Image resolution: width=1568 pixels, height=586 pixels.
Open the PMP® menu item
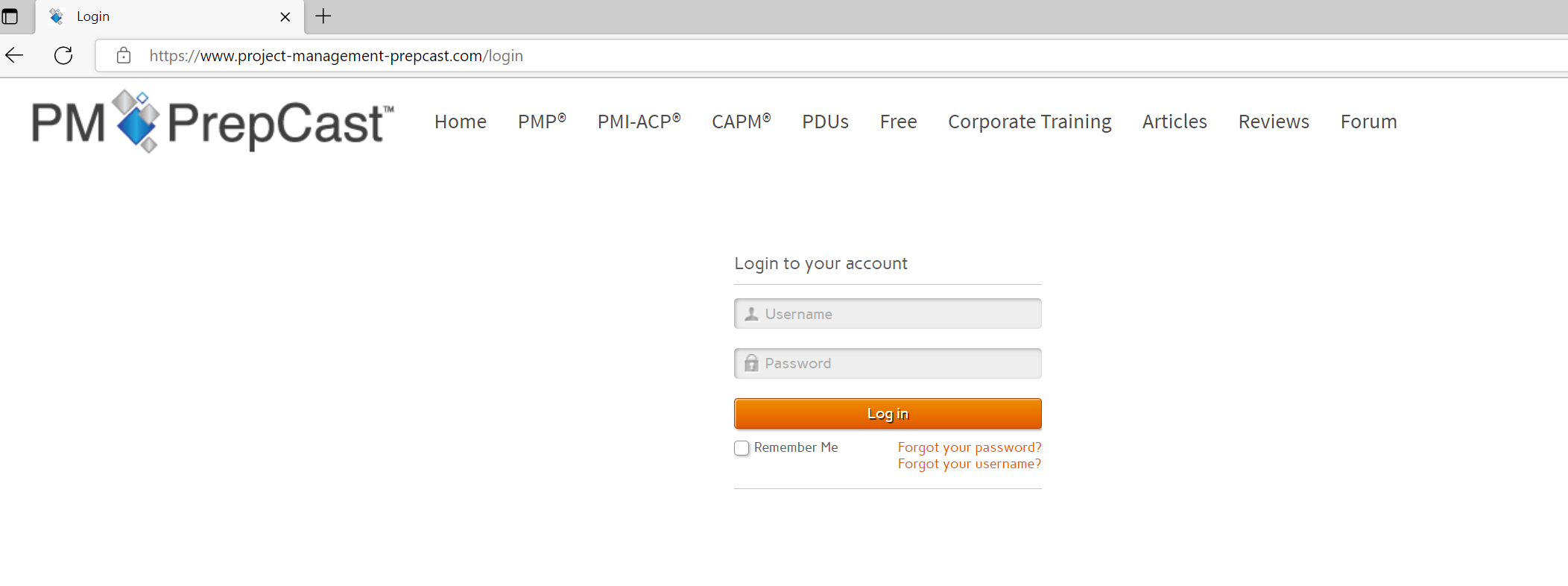click(x=542, y=122)
